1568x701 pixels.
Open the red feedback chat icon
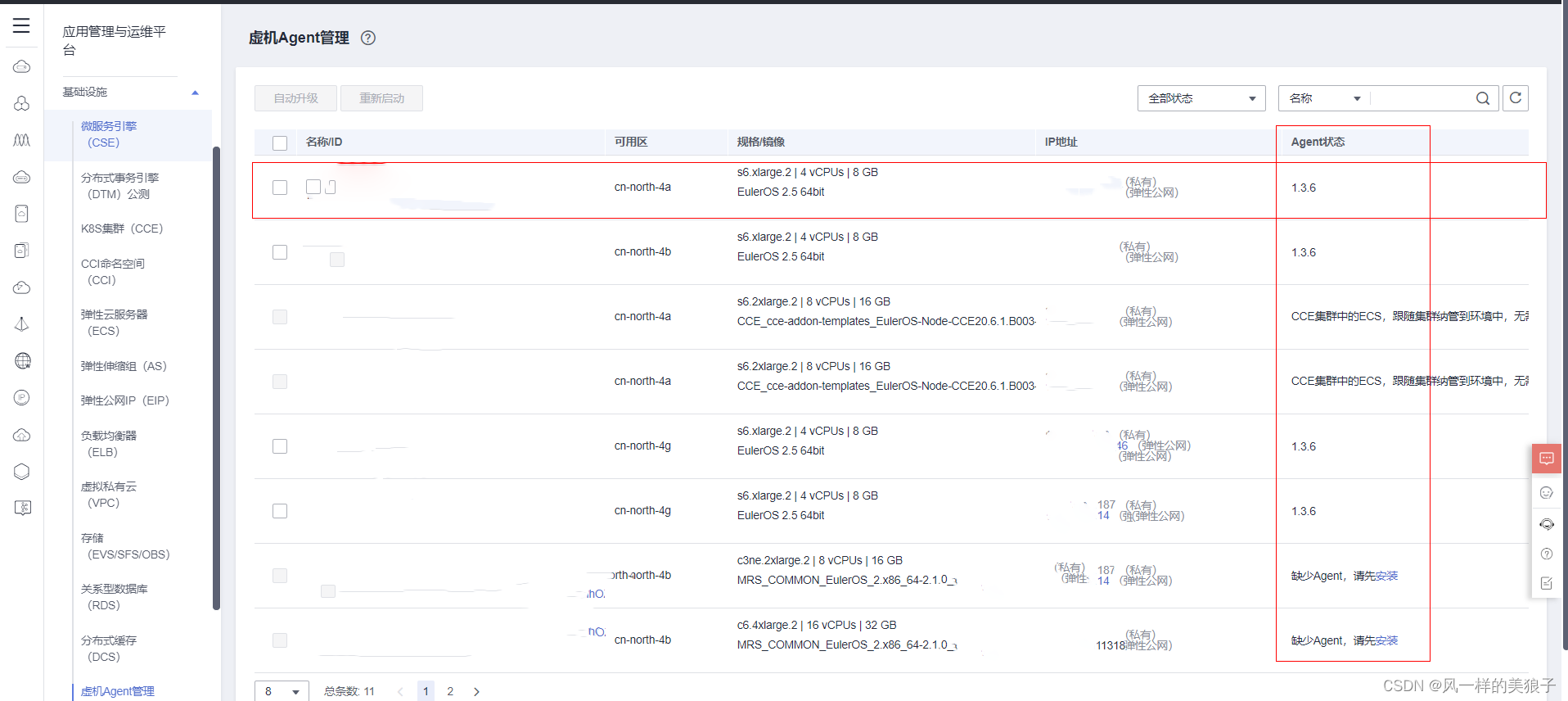click(x=1547, y=459)
